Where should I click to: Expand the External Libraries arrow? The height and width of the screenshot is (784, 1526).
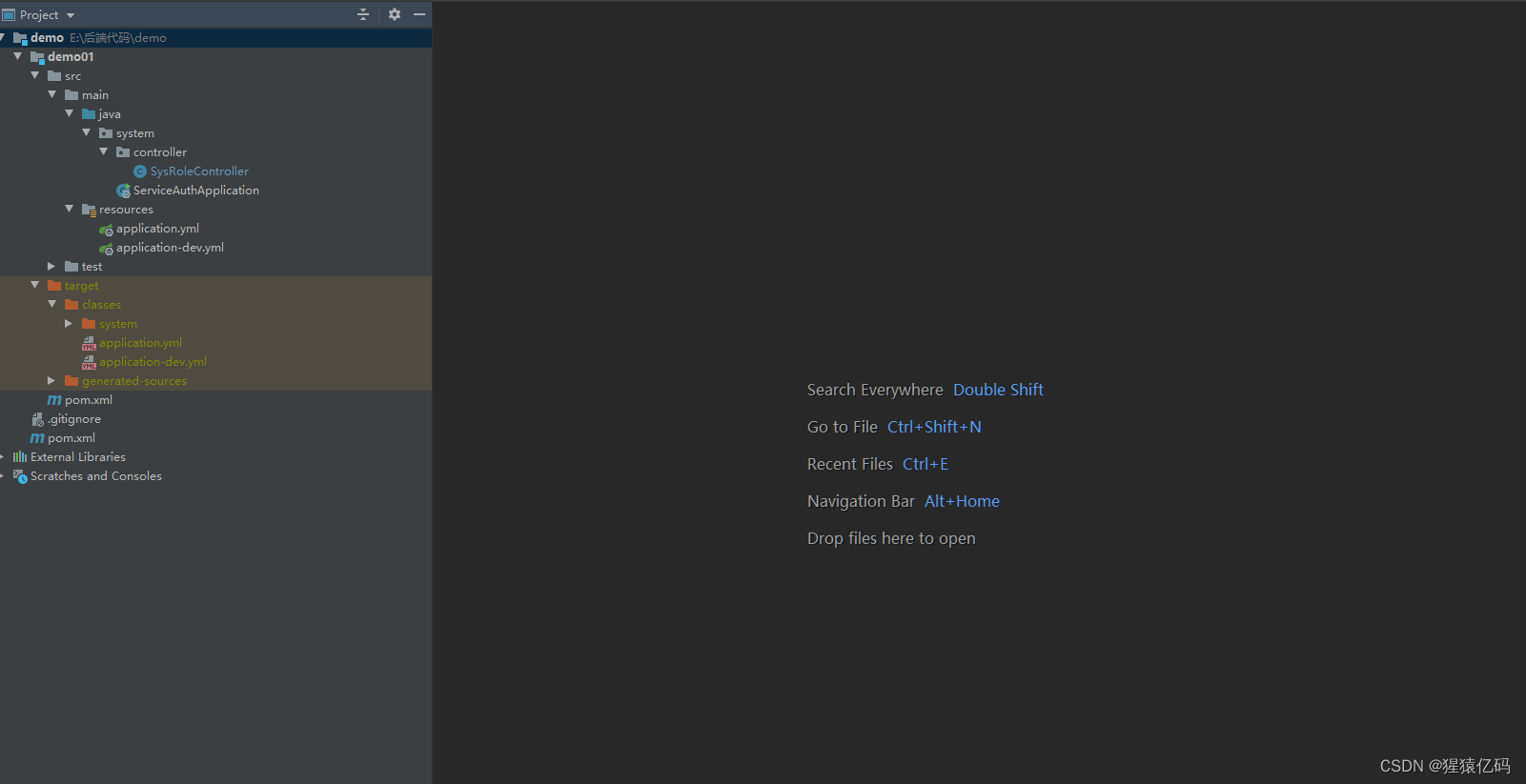3,456
